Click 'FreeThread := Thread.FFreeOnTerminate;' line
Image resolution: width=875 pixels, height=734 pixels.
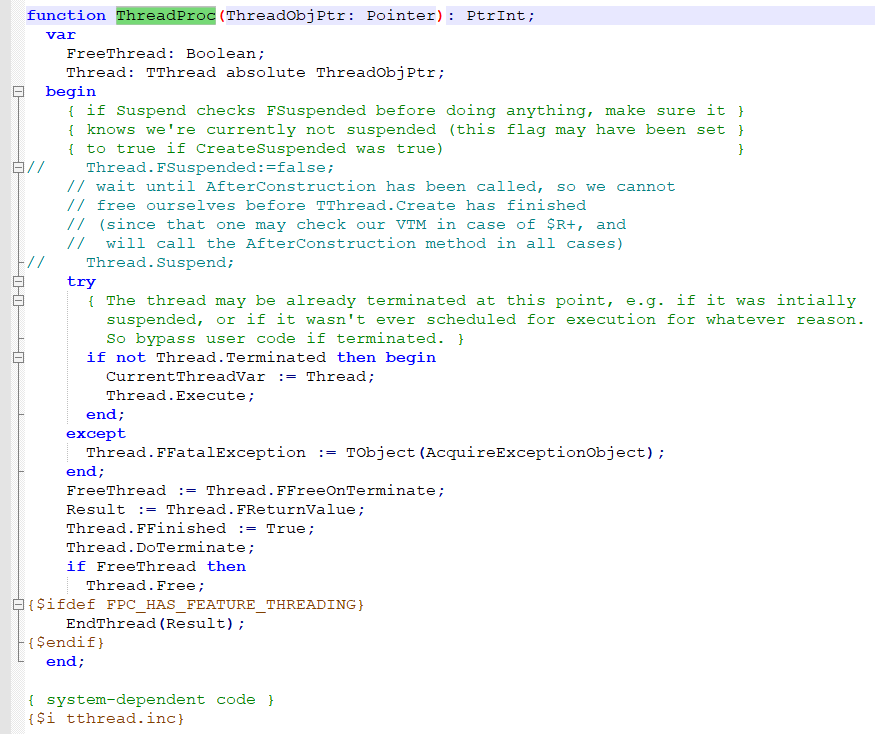click(x=256, y=490)
